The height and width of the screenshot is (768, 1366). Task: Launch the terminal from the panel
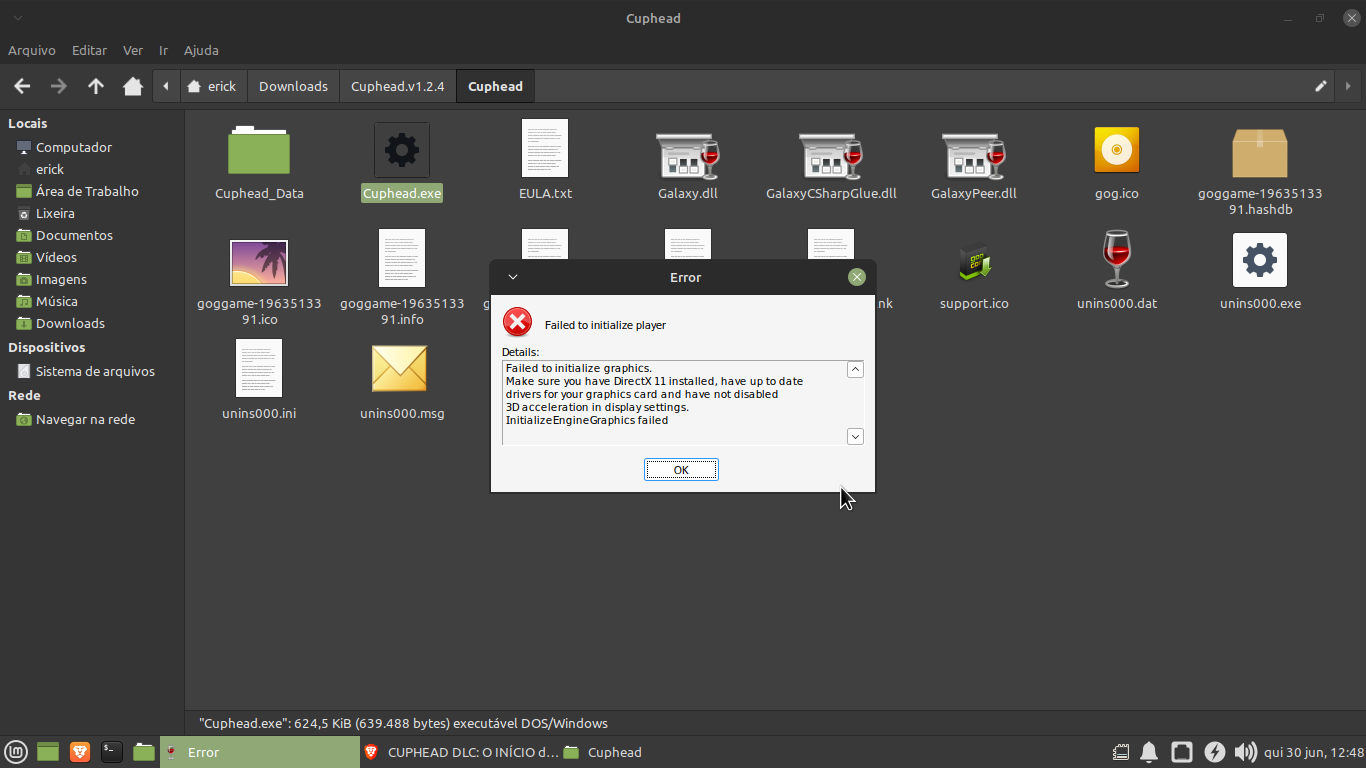pos(112,752)
